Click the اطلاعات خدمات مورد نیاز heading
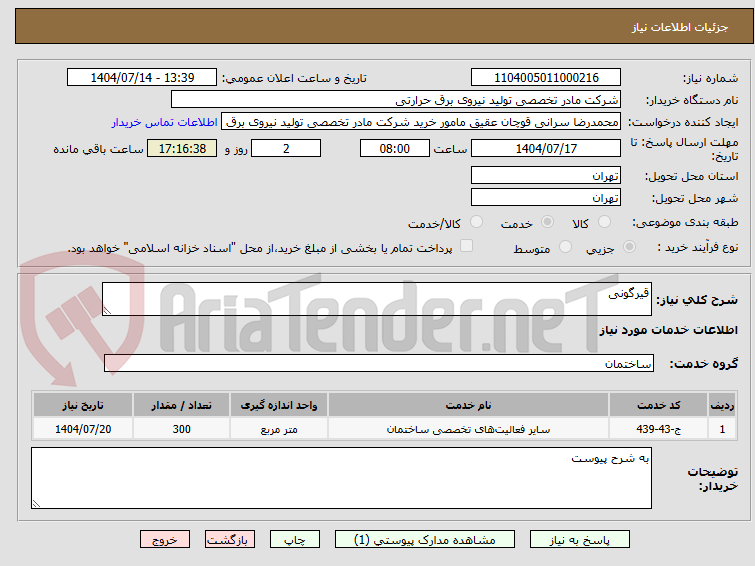 [668, 330]
